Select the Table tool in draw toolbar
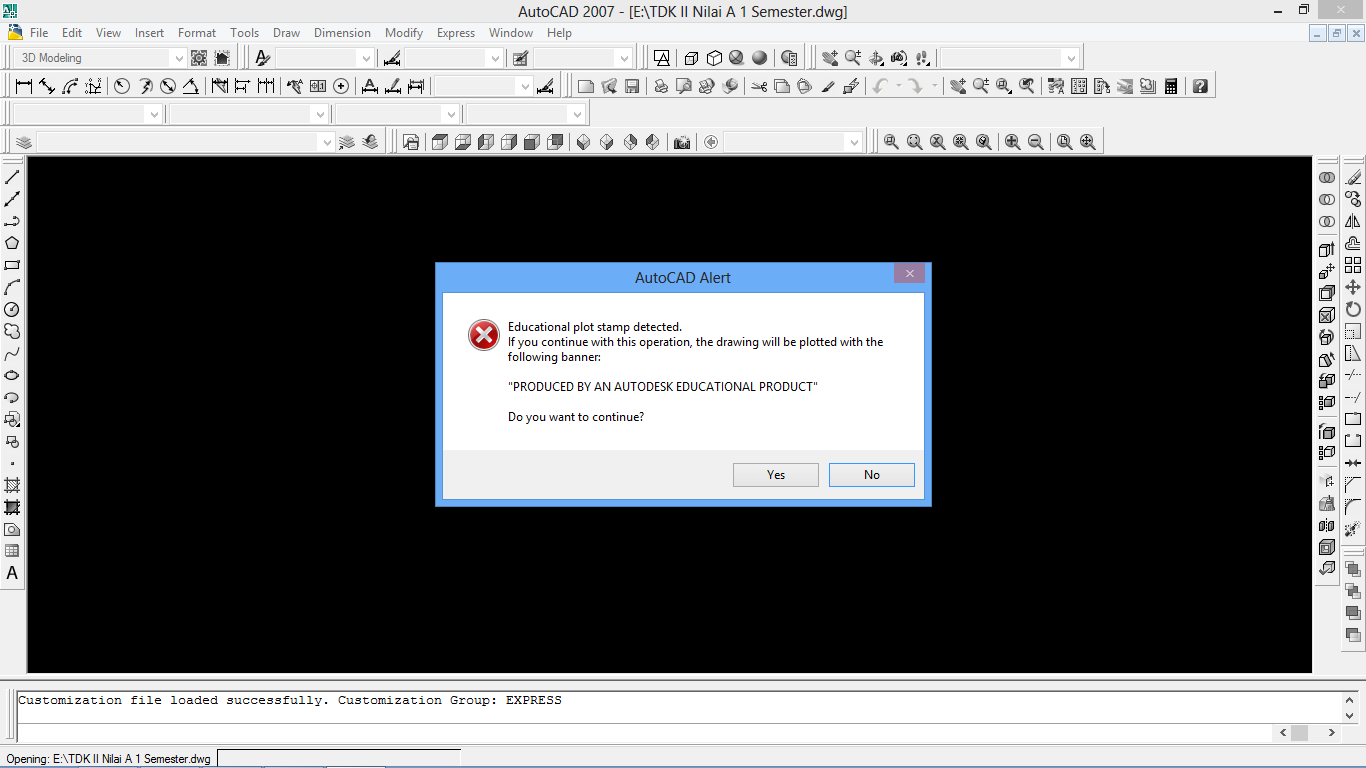This screenshot has width=1366, height=768. click(x=12, y=551)
